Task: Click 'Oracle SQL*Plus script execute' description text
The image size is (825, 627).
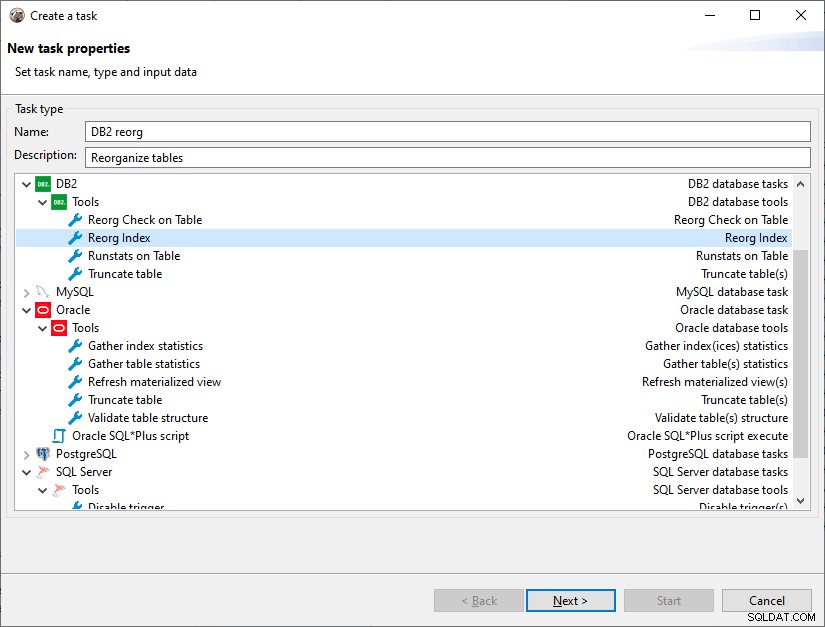Action: click(707, 436)
